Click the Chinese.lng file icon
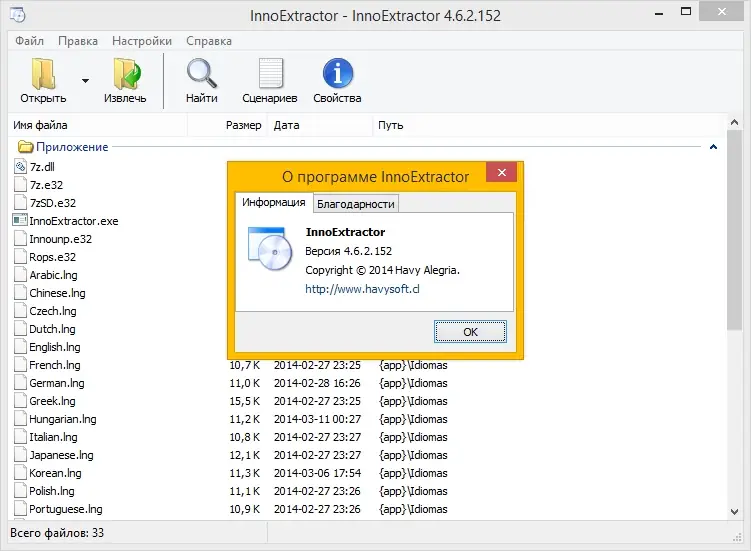This screenshot has height=551, width=751. click(x=20, y=293)
